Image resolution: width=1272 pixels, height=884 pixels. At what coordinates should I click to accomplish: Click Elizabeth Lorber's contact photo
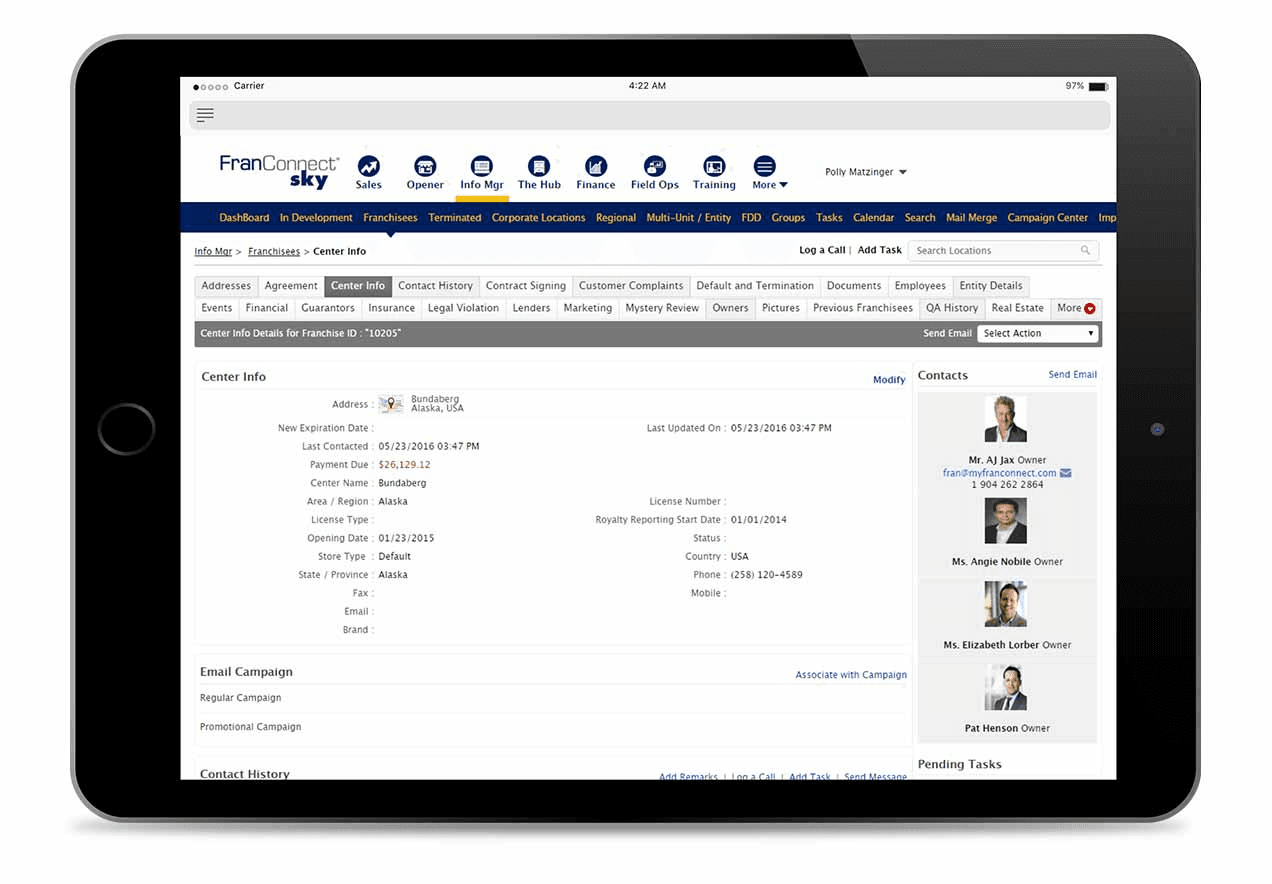tap(1005, 604)
